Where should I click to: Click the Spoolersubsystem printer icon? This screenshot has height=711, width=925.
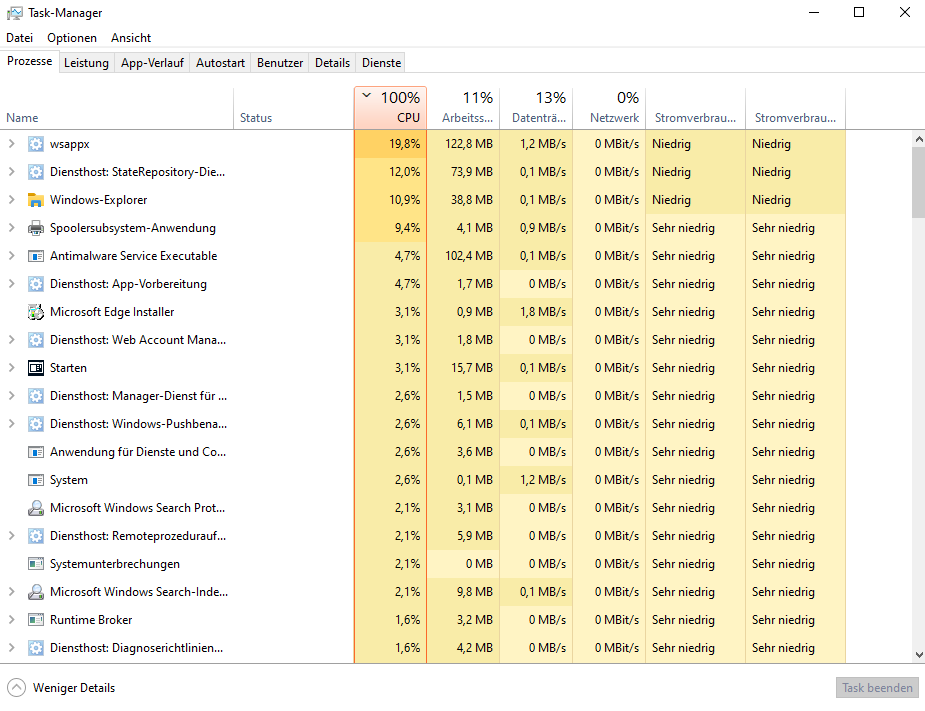[36, 228]
